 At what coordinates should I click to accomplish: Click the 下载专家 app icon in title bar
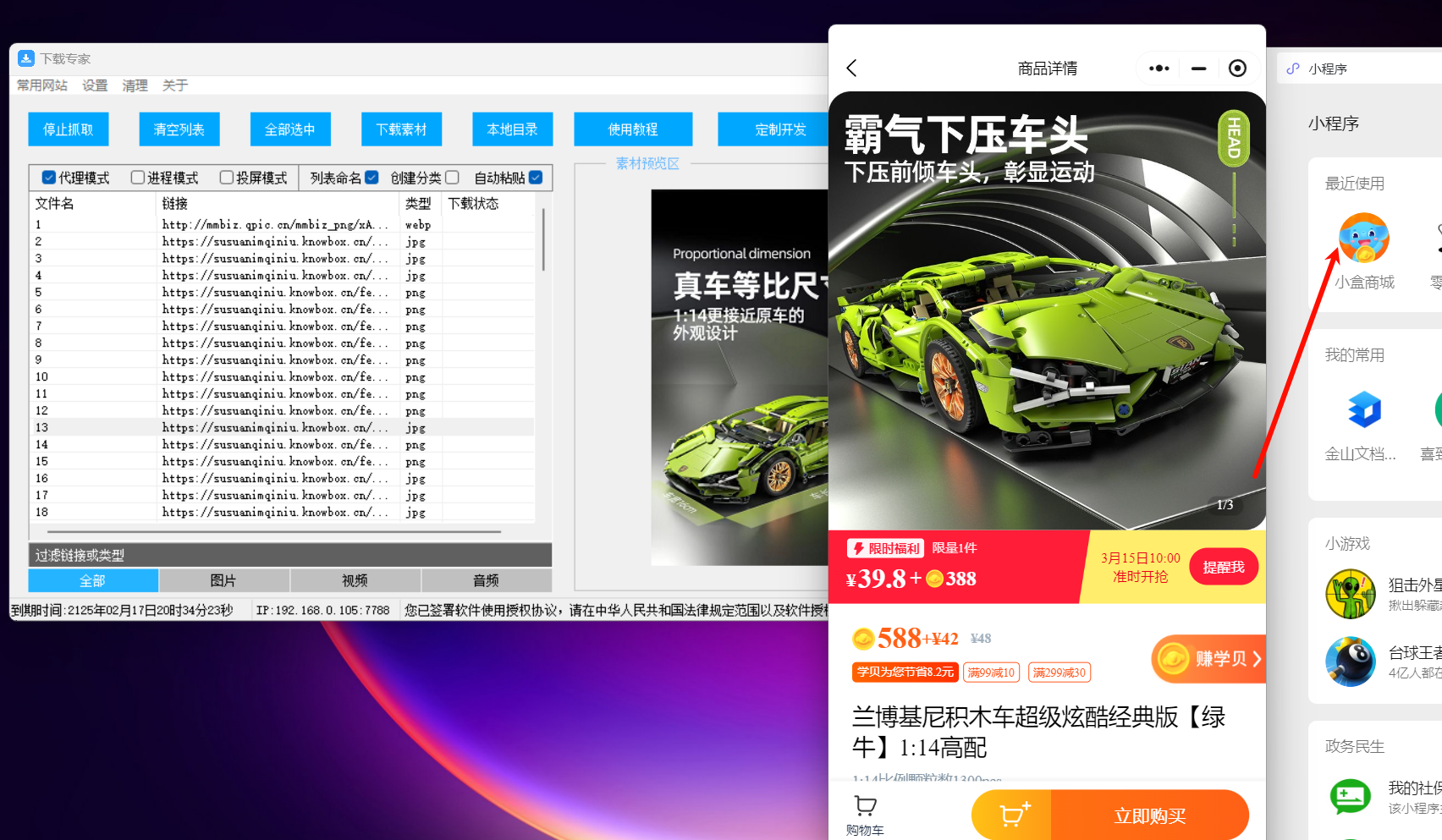(x=26, y=58)
